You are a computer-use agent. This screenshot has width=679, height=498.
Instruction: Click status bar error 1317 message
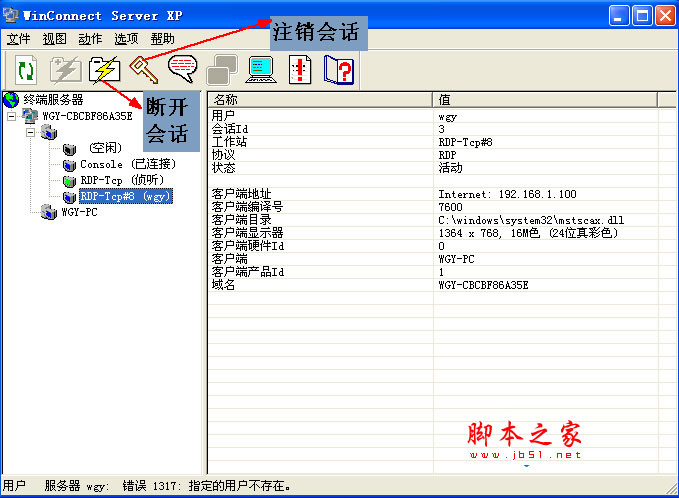206,486
